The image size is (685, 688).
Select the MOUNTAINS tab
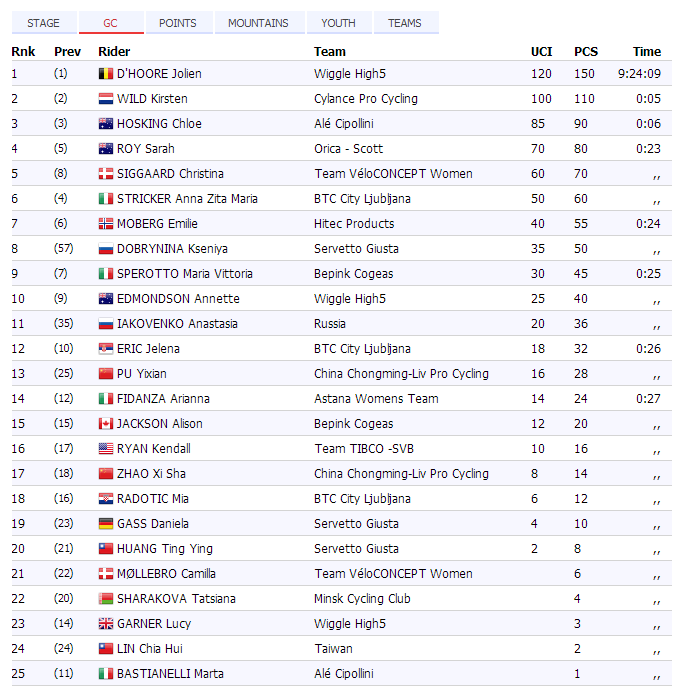[x=258, y=23]
